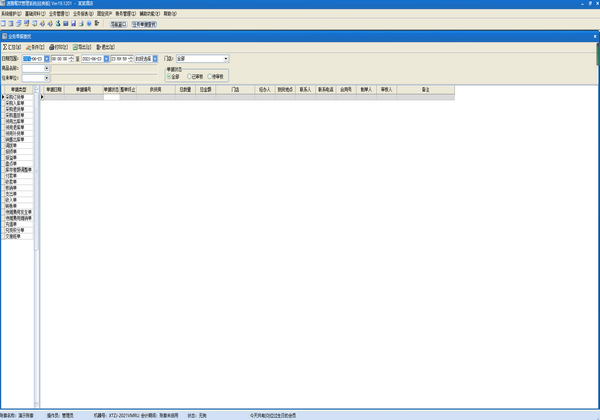
Task: Select the 待审核 status radio button
Action: coord(211,76)
